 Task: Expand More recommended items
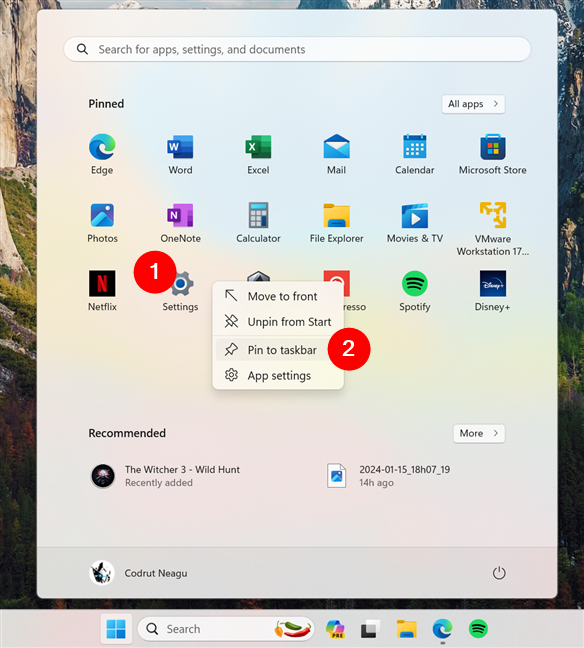(479, 434)
